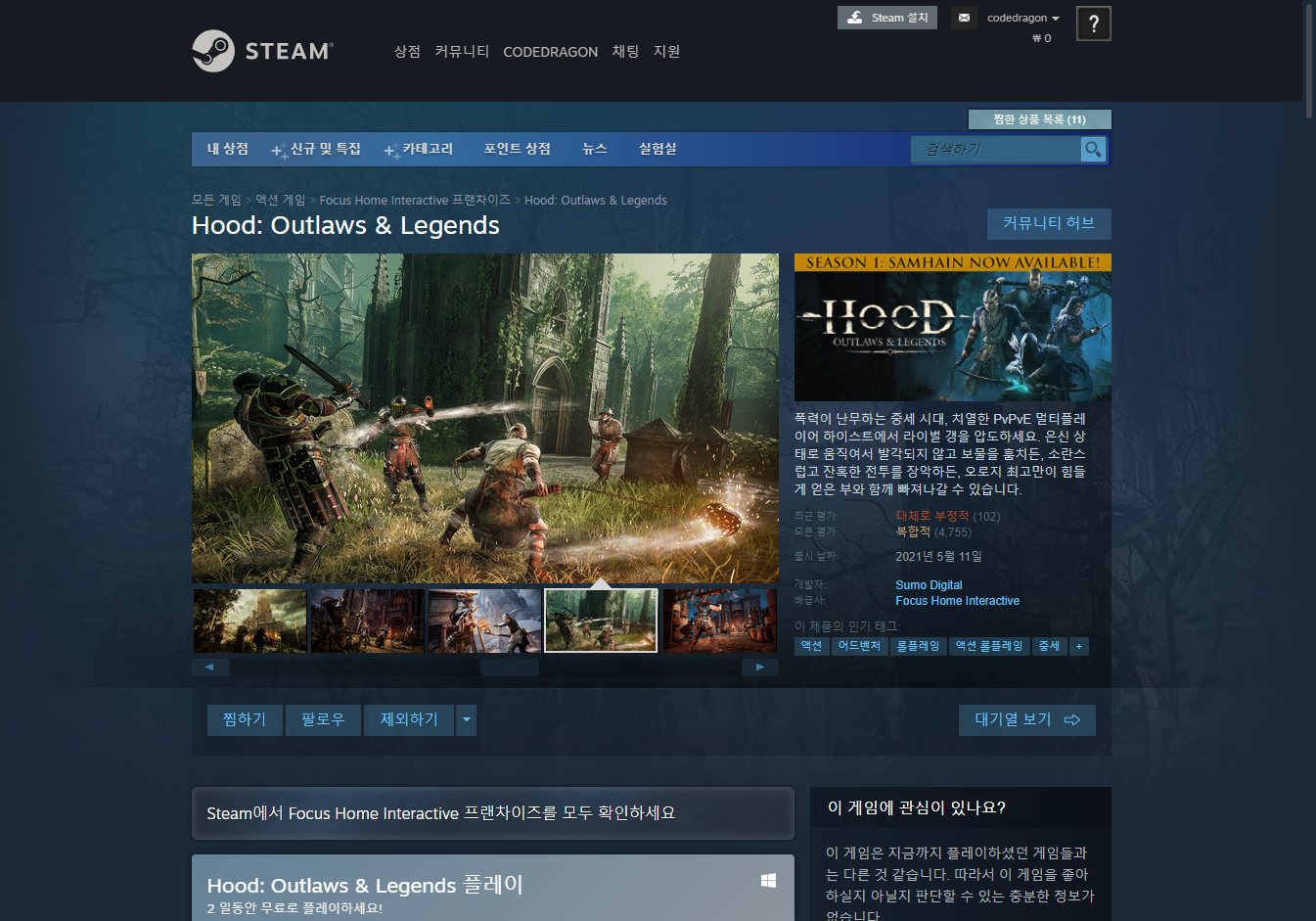Click the 팔로우 follow button
This screenshot has height=921, width=1316.
coord(323,720)
